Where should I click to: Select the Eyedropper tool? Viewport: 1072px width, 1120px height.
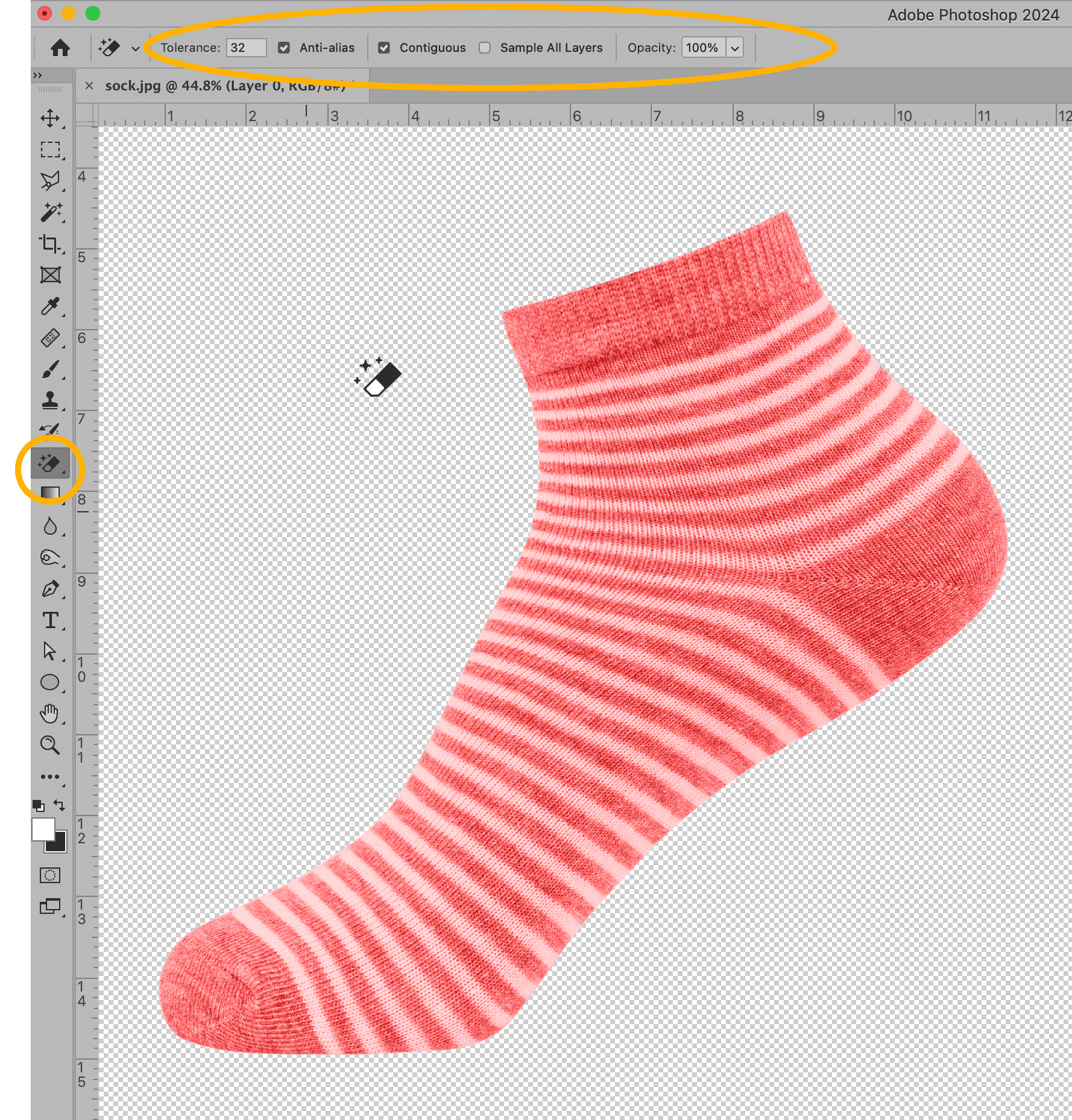[x=50, y=306]
